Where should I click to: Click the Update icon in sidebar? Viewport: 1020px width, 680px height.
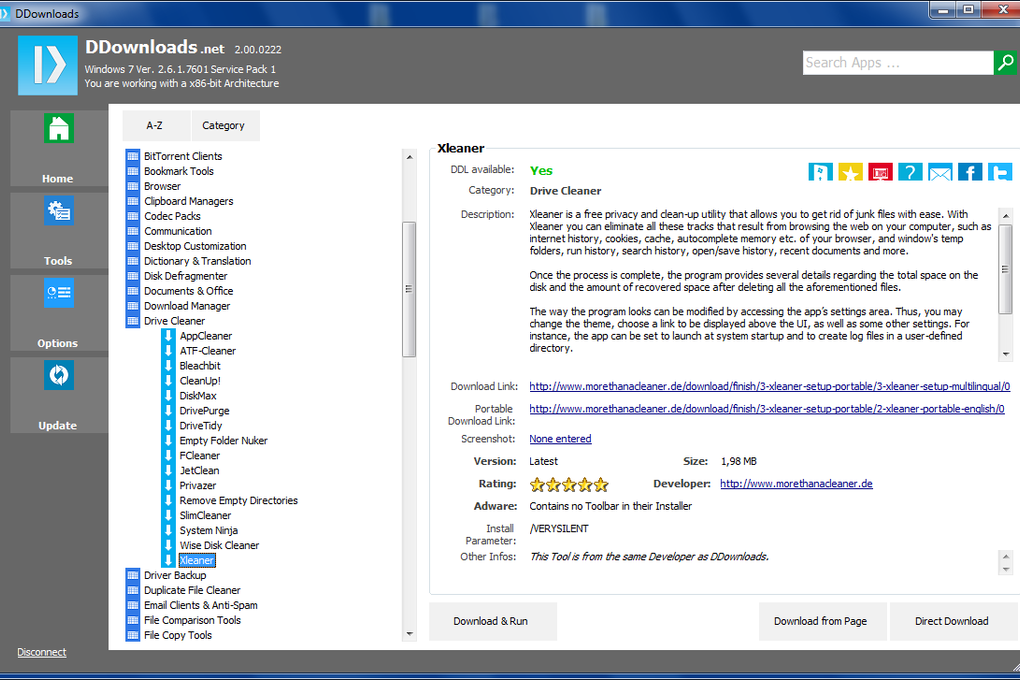pos(59,375)
